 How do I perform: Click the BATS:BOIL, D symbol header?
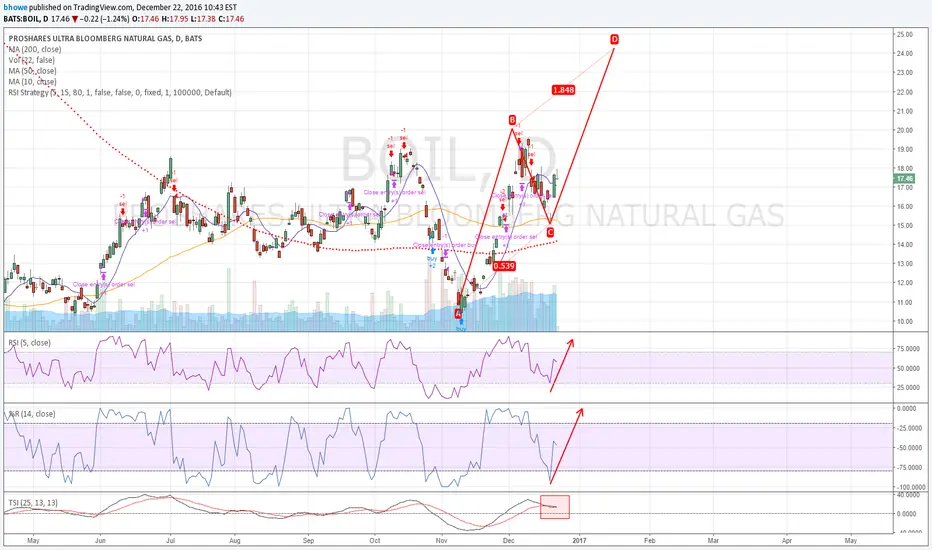[x=26, y=19]
